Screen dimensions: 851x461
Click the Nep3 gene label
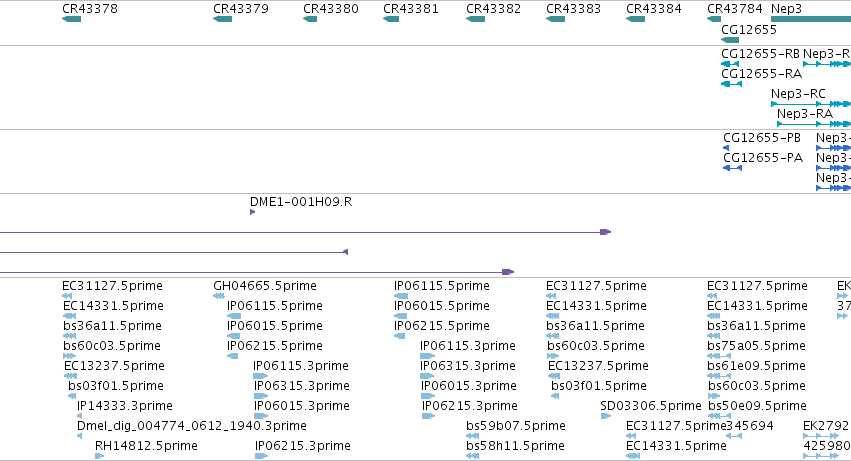(786, 9)
